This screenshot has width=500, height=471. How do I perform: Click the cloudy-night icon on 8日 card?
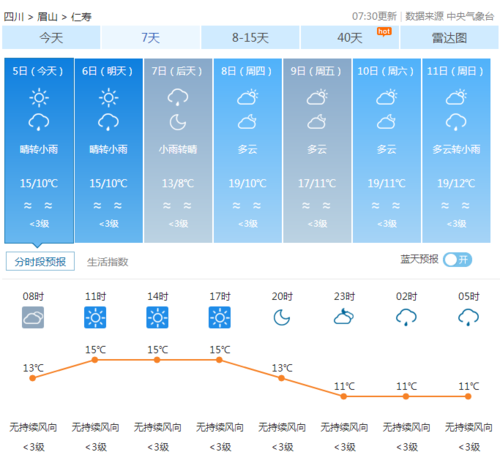click(247, 122)
